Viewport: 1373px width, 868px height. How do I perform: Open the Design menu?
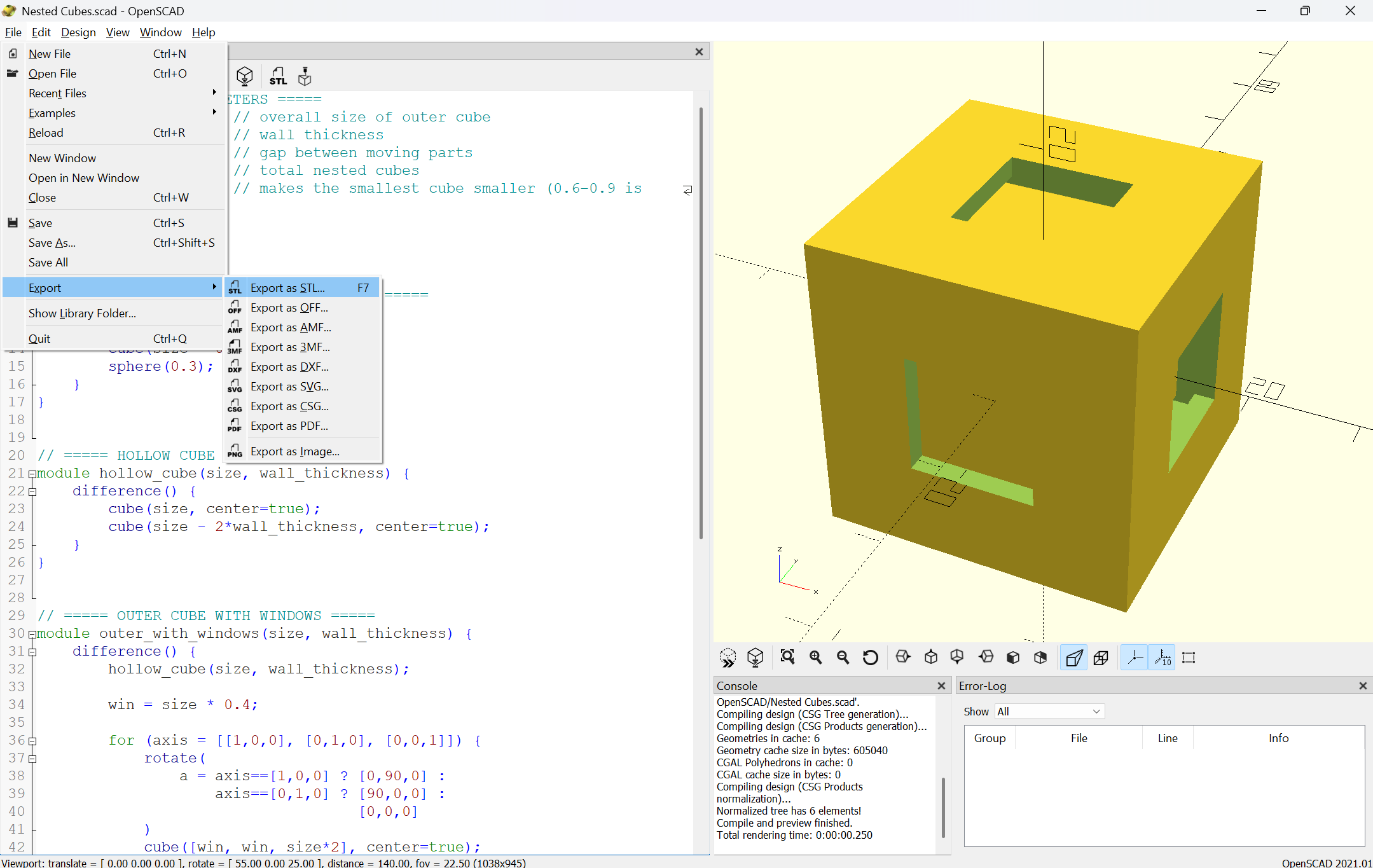pos(78,32)
